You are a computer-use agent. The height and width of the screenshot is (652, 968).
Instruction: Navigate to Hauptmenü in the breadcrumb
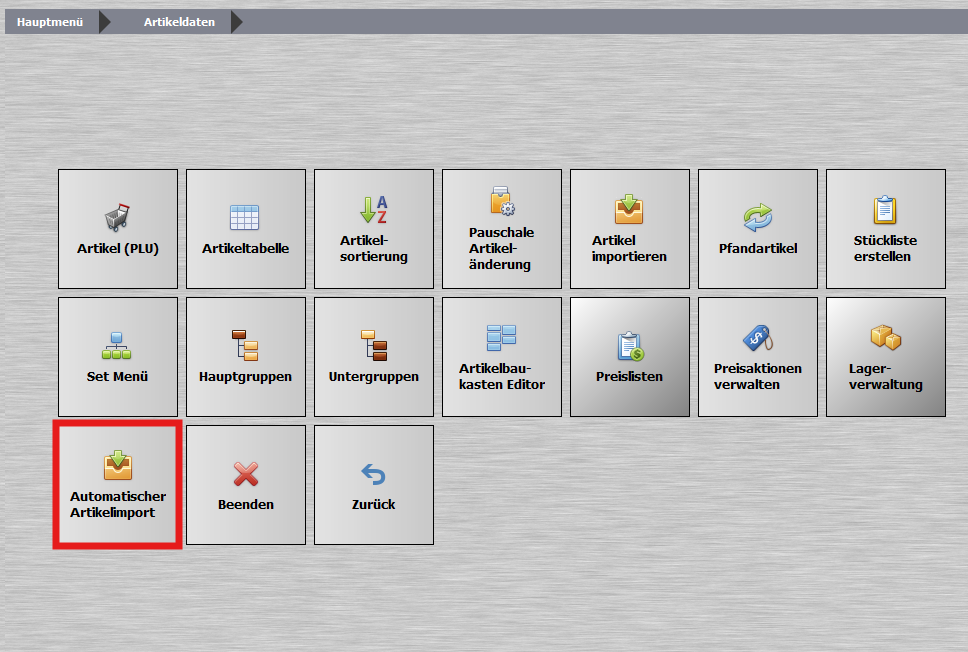click(x=50, y=22)
